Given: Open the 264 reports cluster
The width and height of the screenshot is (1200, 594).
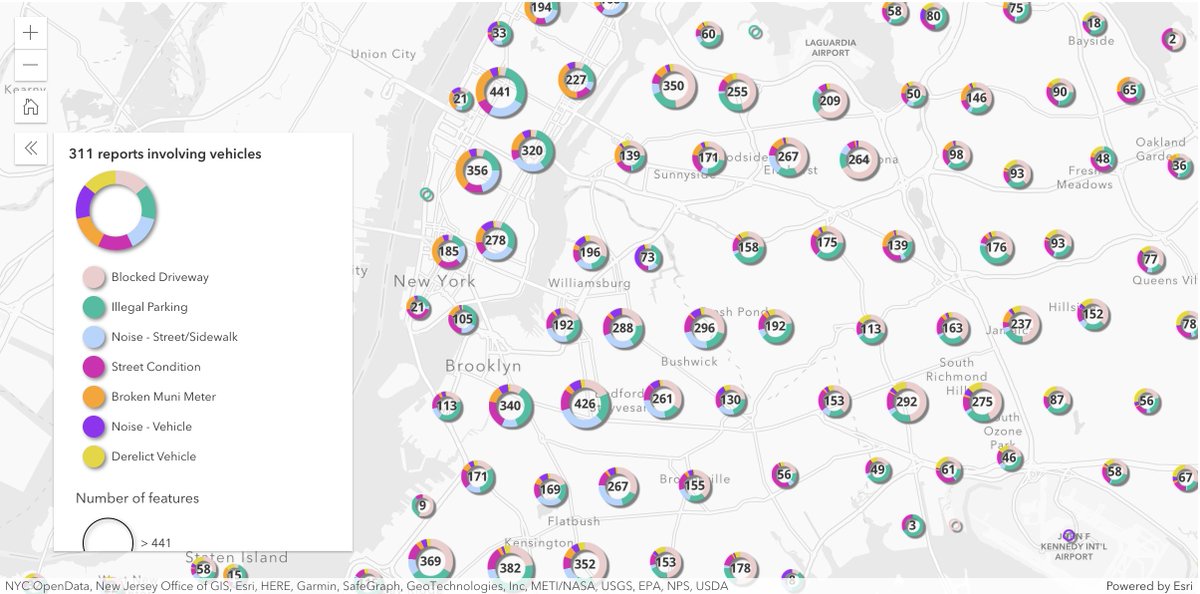Looking at the screenshot, I should (859, 160).
